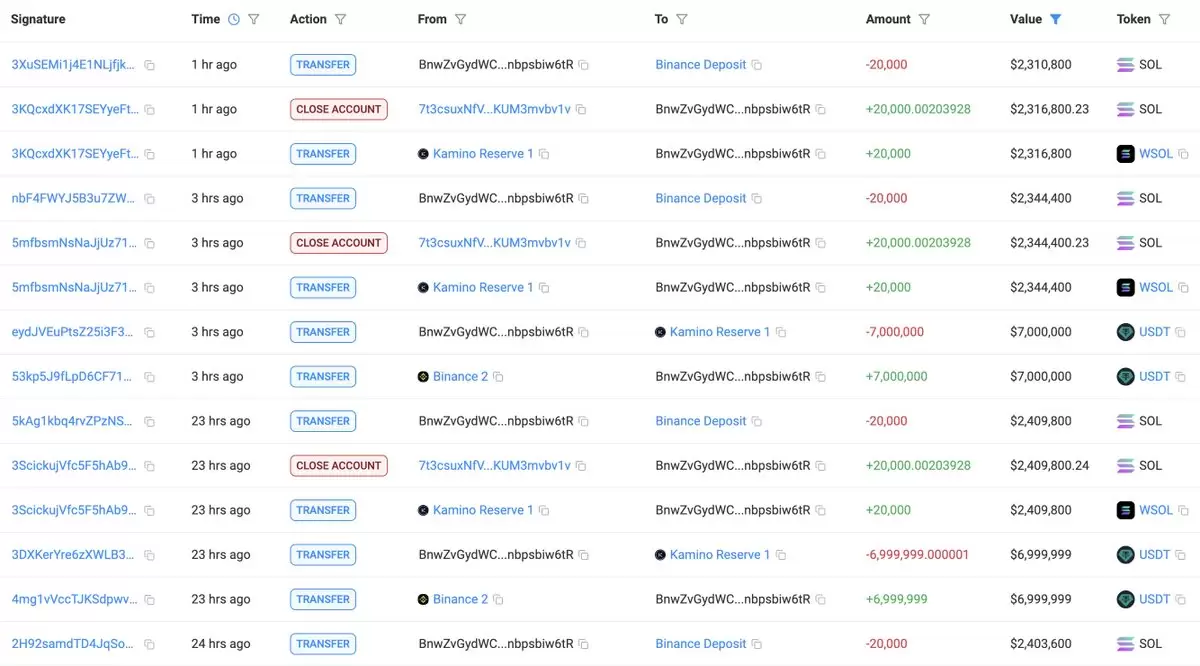
Task: Click the active blue Value filter icon
Action: pos(1055,19)
